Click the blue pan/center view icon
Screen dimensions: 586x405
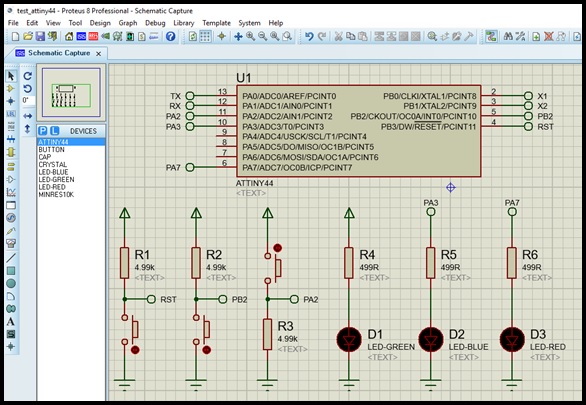click(x=238, y=36)
